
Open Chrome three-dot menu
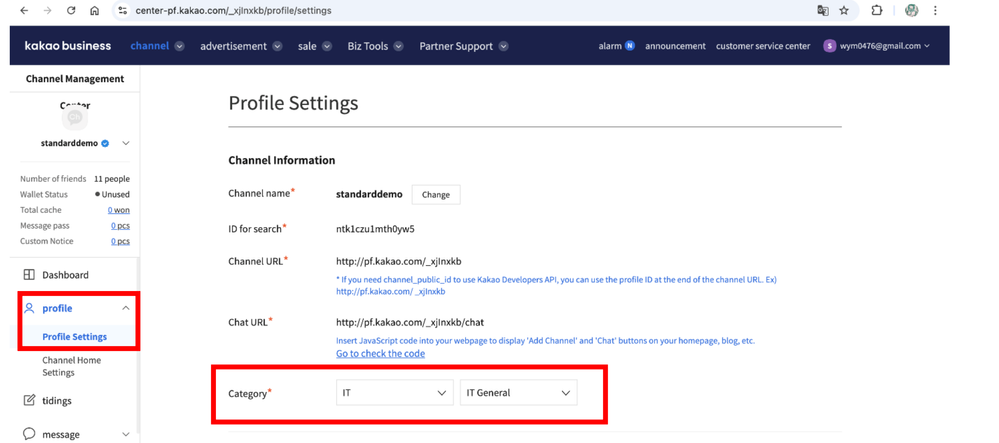point(935,11)
